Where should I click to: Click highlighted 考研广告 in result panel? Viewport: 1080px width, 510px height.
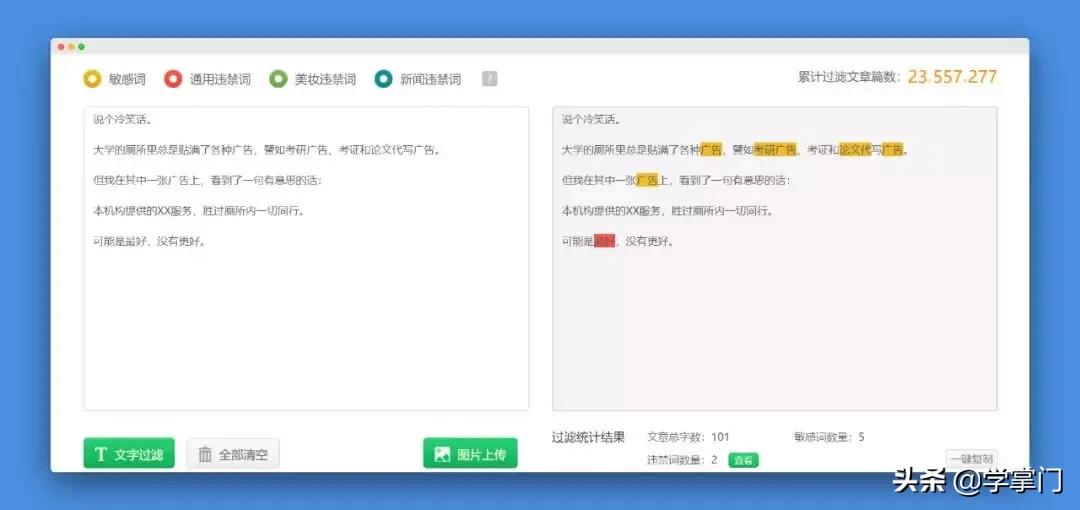[x=775, y=150]
